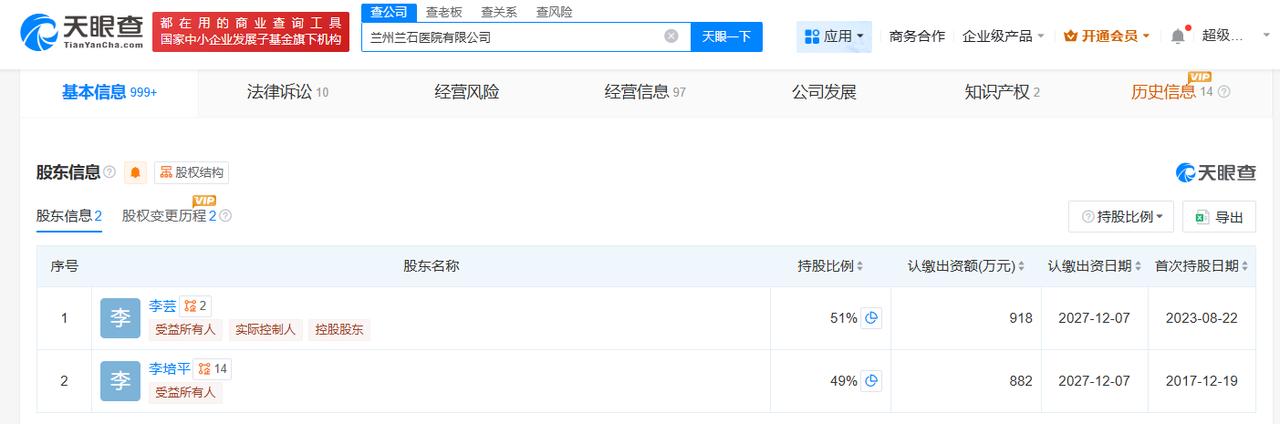Viewport: 1280px width, 424px height.
Task: Click 控股股东 tag on 李芸 row
Action: (x=339, y=329)
